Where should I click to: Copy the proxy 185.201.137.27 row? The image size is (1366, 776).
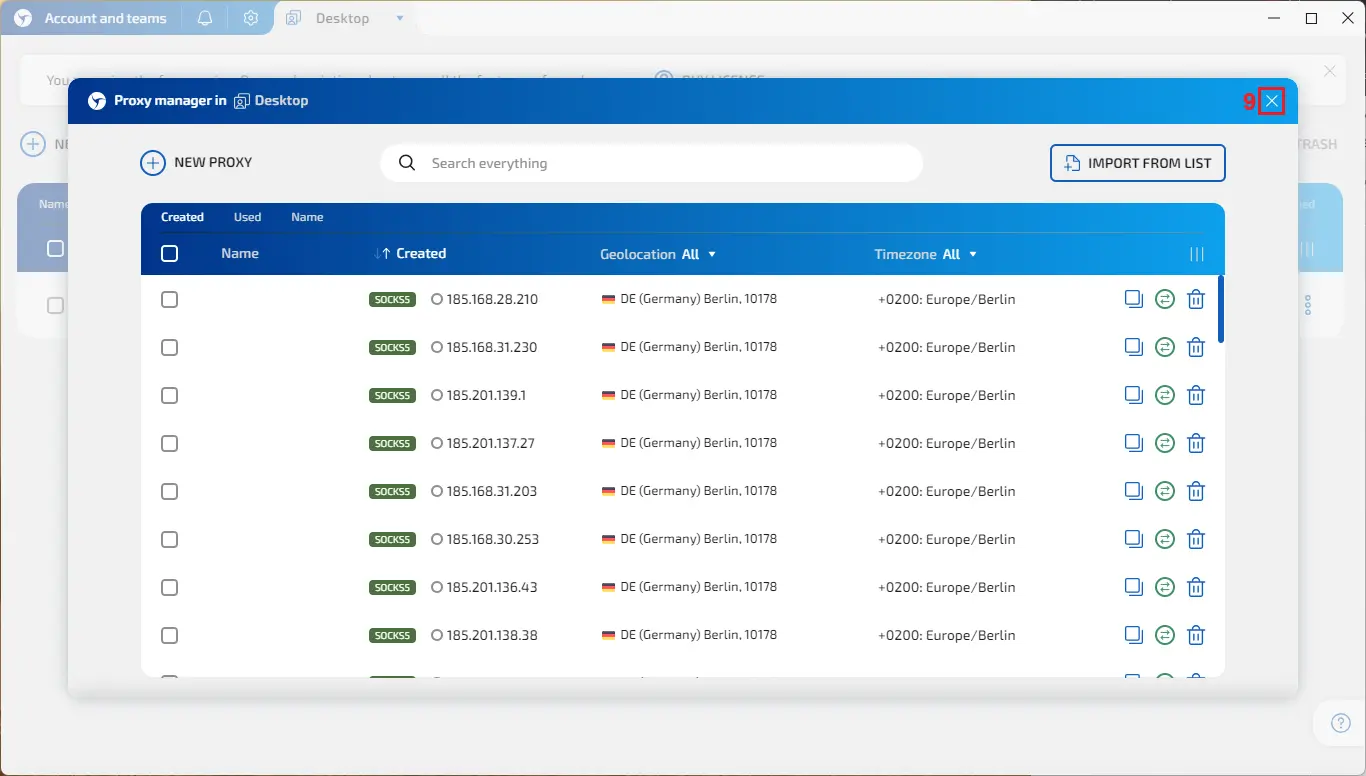1133,443
